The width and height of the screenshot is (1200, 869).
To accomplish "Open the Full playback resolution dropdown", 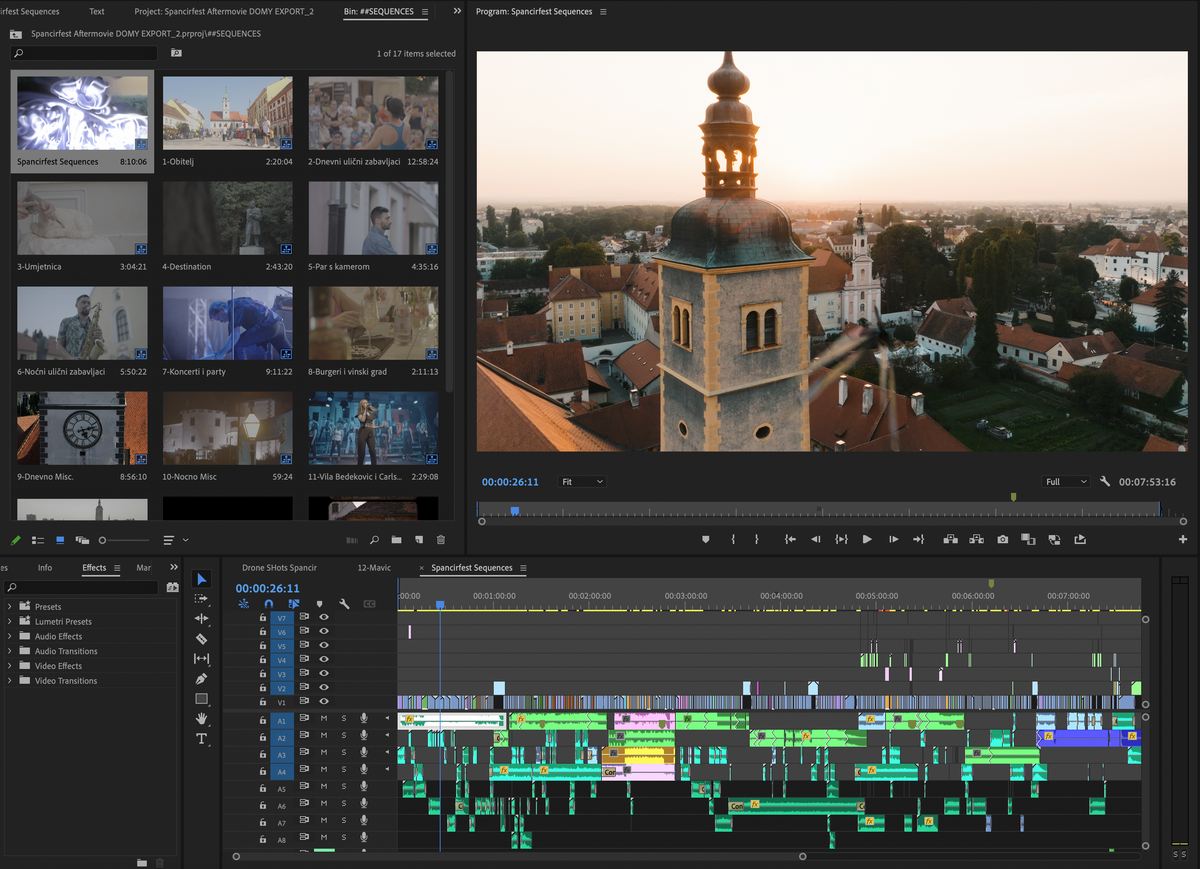I will [x=1066, y=482].
